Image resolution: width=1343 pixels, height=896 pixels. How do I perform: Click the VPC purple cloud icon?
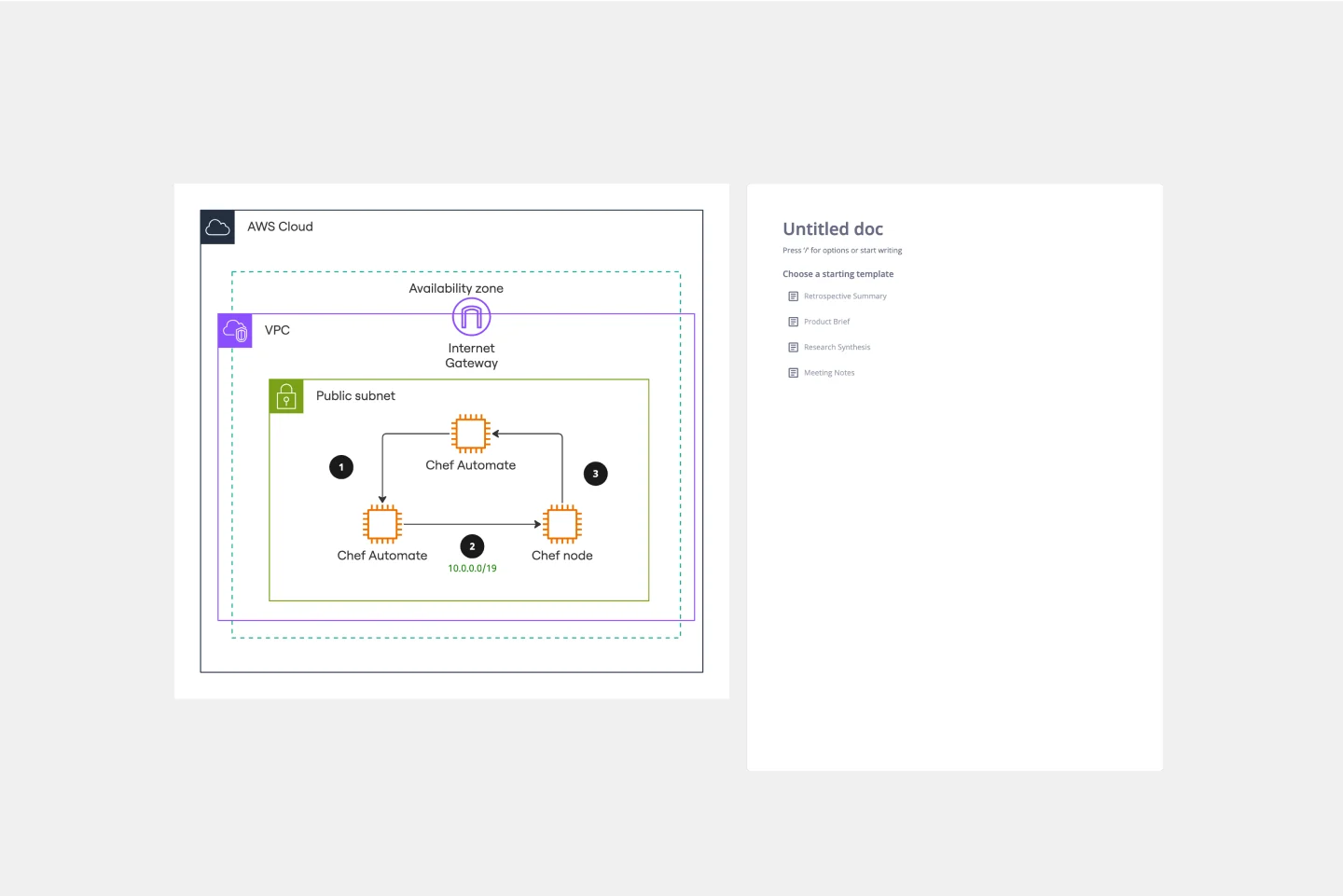coord(235,331)
